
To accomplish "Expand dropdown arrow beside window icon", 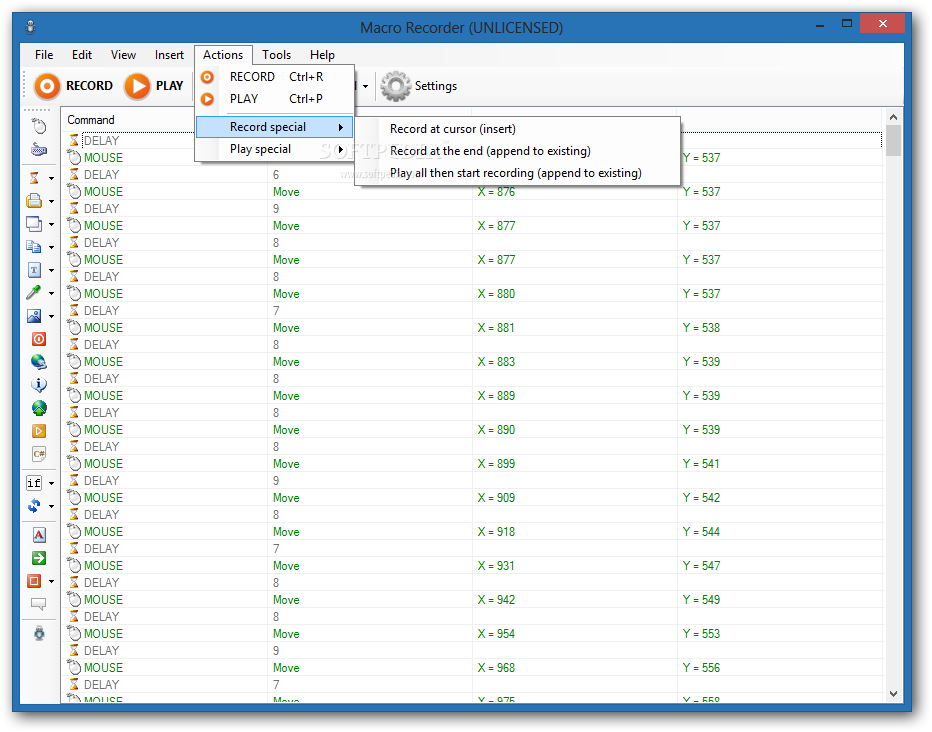I will (x=51, y=225).
